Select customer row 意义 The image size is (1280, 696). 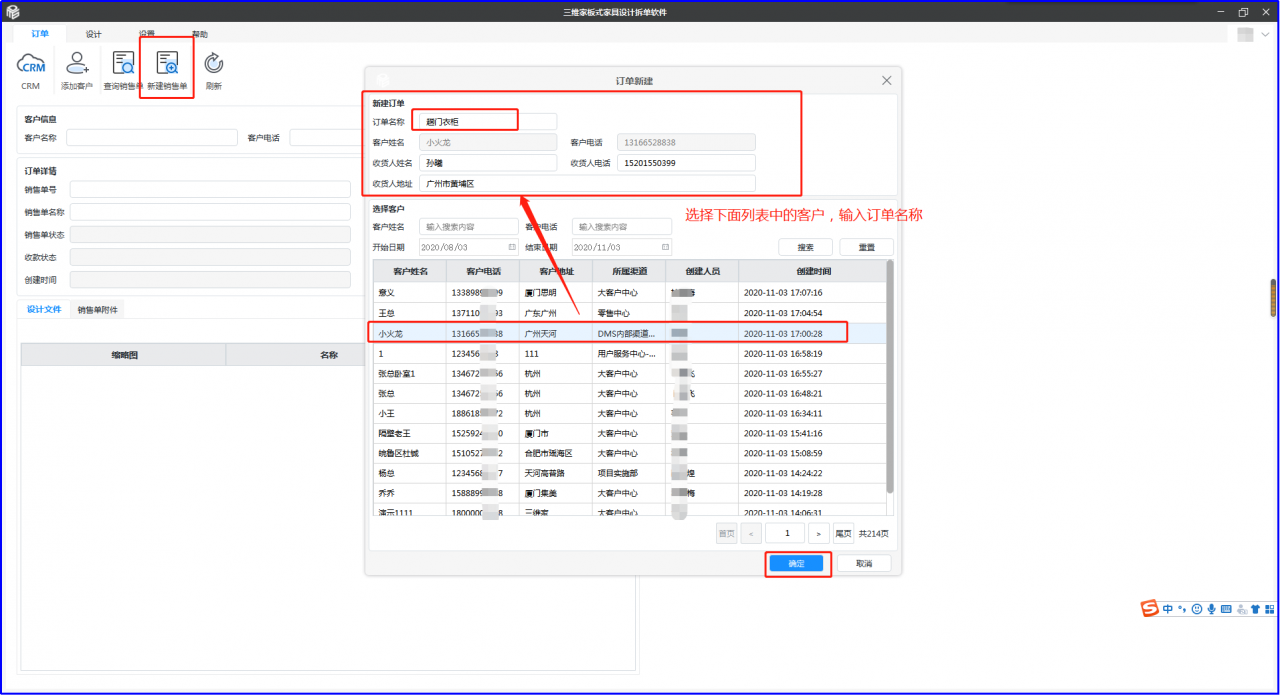628,292
